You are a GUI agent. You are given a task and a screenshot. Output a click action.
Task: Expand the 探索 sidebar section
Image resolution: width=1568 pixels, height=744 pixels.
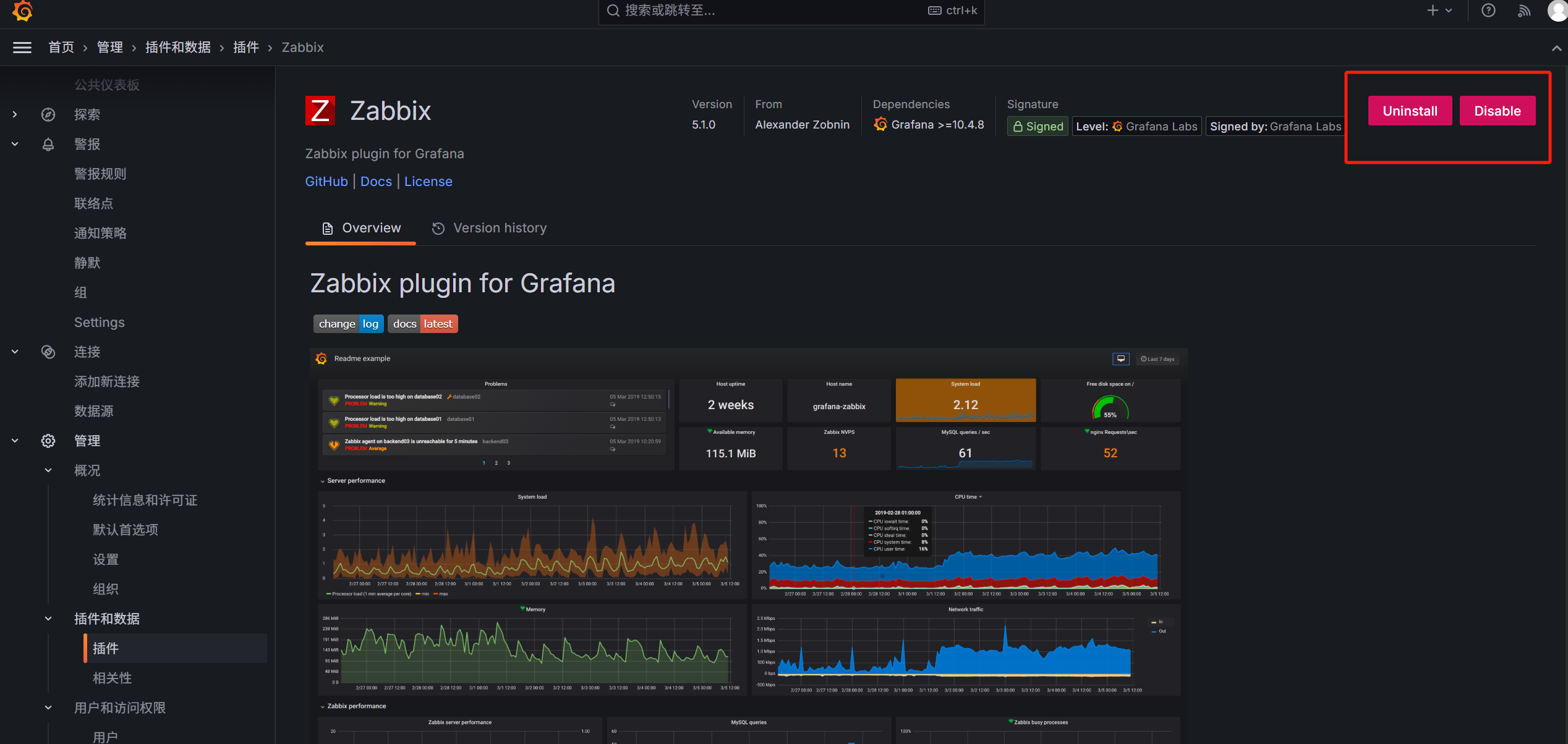15,114
